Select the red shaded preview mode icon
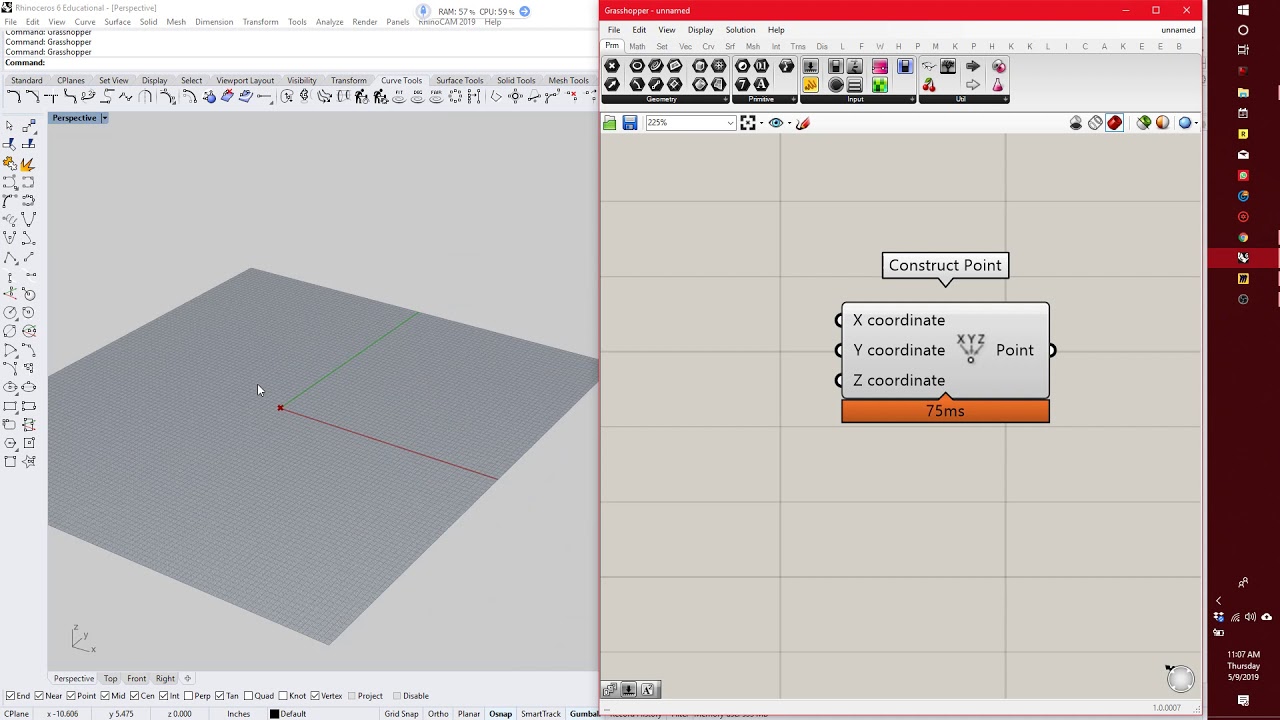The height and width of the screenshot is (720, 1280). coord(1115,123)
